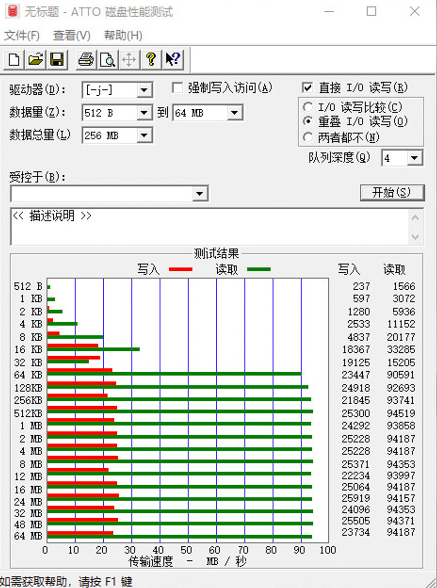Click the 128KB chart row label
The height and width of the screenshot is (588, 437).
coord(28,387)
